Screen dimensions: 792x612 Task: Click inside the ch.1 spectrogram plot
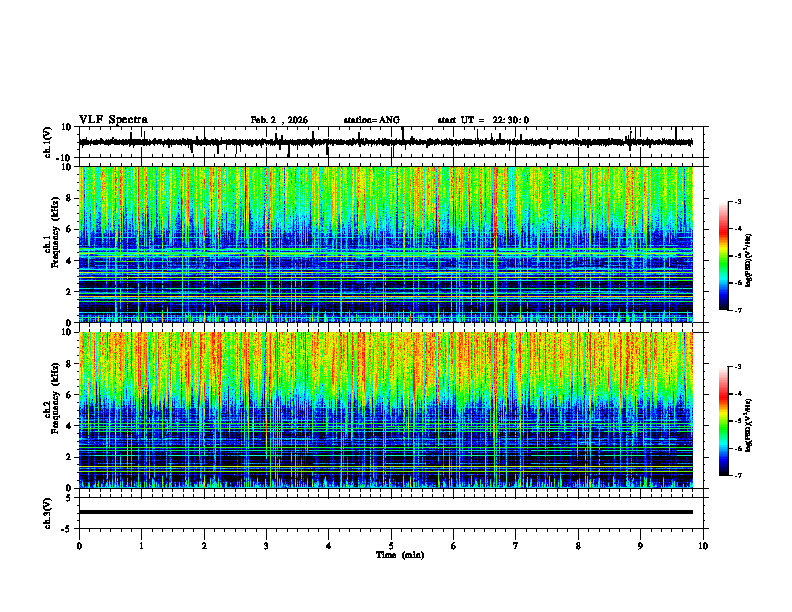point(386,244)
